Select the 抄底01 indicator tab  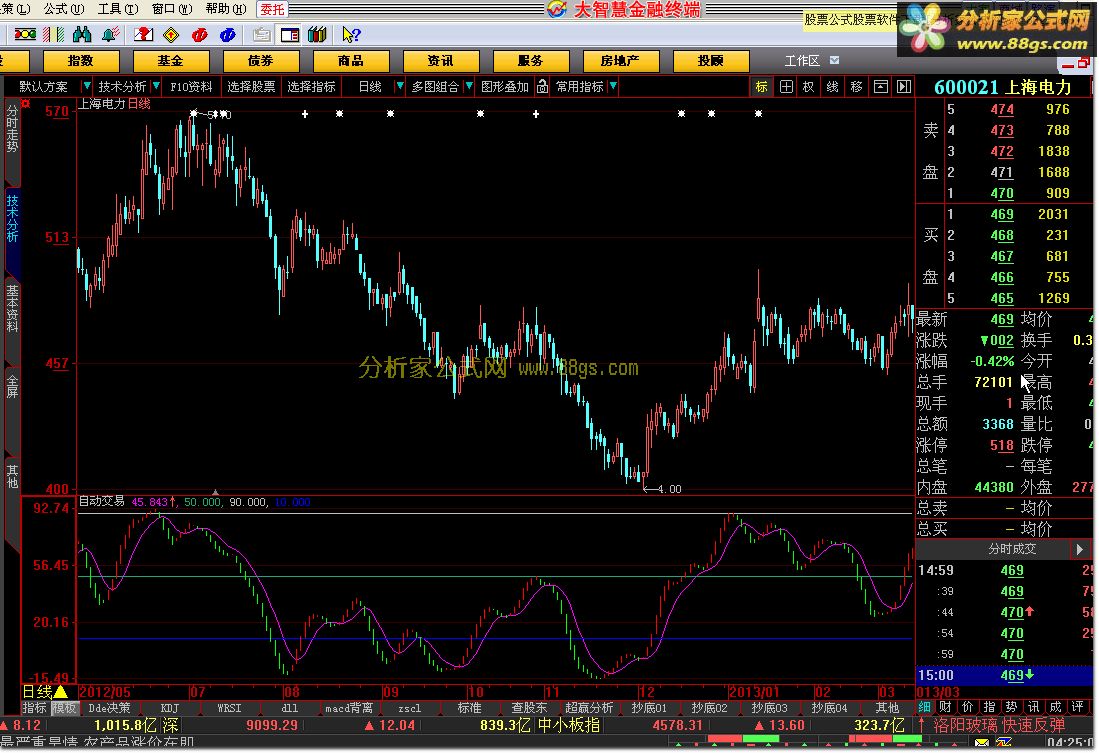(x=649, y=708)
